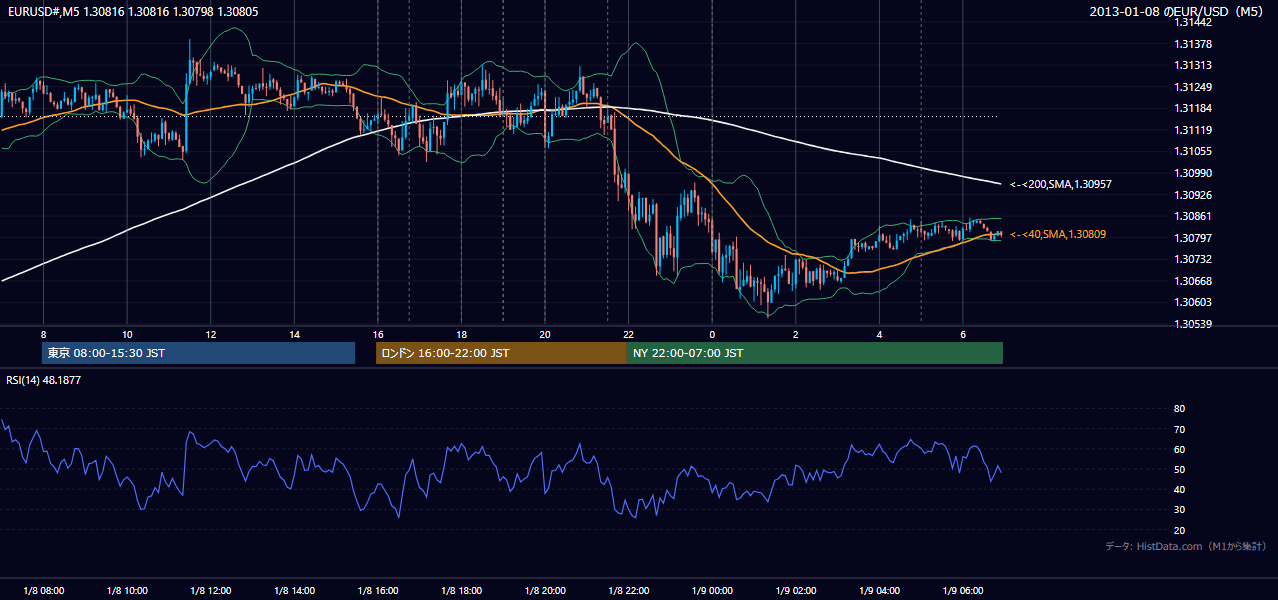The height and width of the screenshot is (600, 1278).
Task: Click hour tick 18 under price chart
Action: point(461,334)
